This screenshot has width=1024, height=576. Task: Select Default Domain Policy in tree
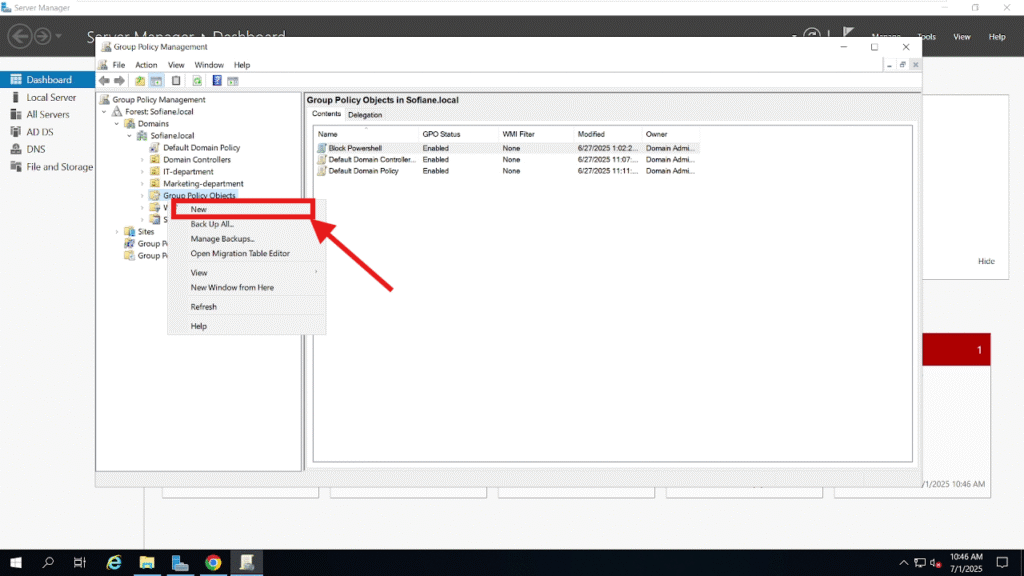[x=201, y=148]
